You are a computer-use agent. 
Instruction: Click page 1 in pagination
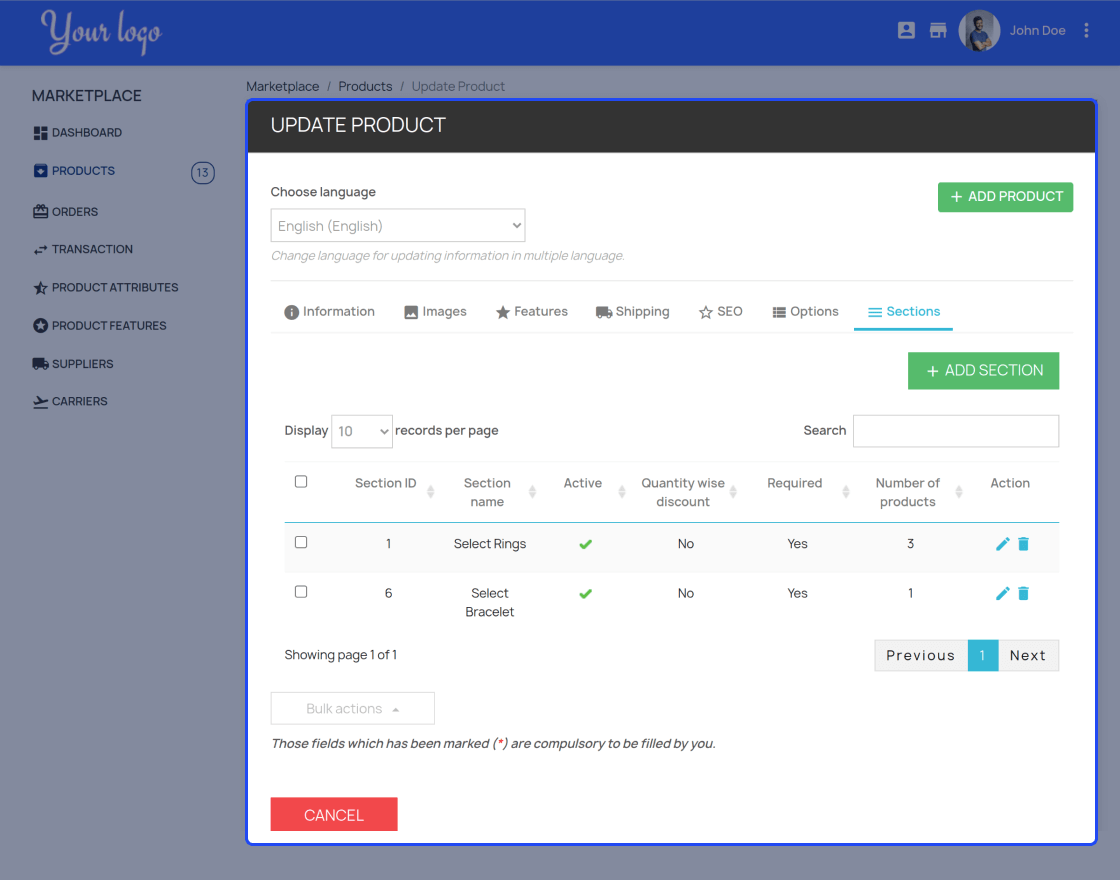[x=983, y=656]
